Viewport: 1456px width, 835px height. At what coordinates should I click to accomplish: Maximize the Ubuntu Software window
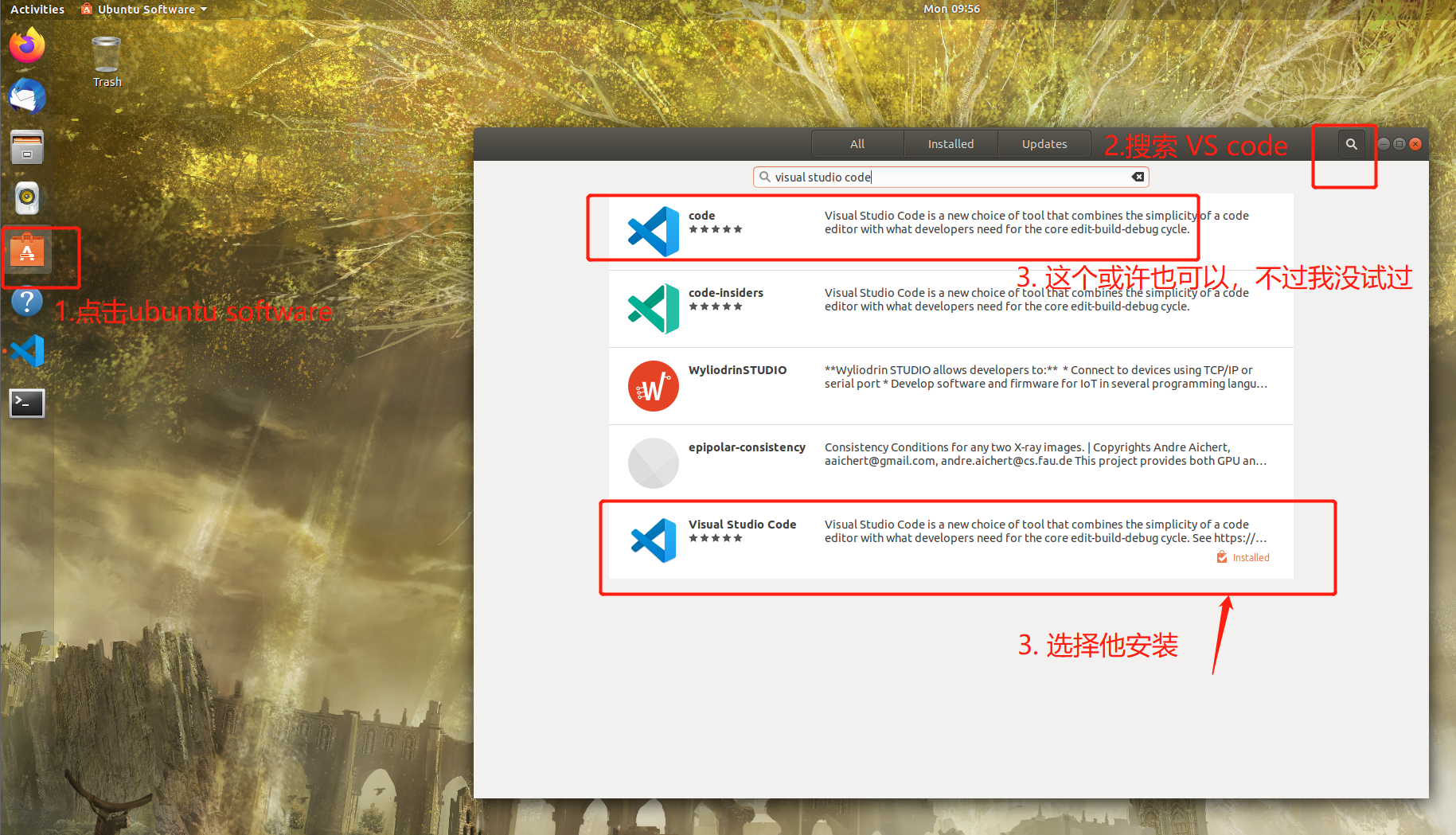tap(1399, 144)
